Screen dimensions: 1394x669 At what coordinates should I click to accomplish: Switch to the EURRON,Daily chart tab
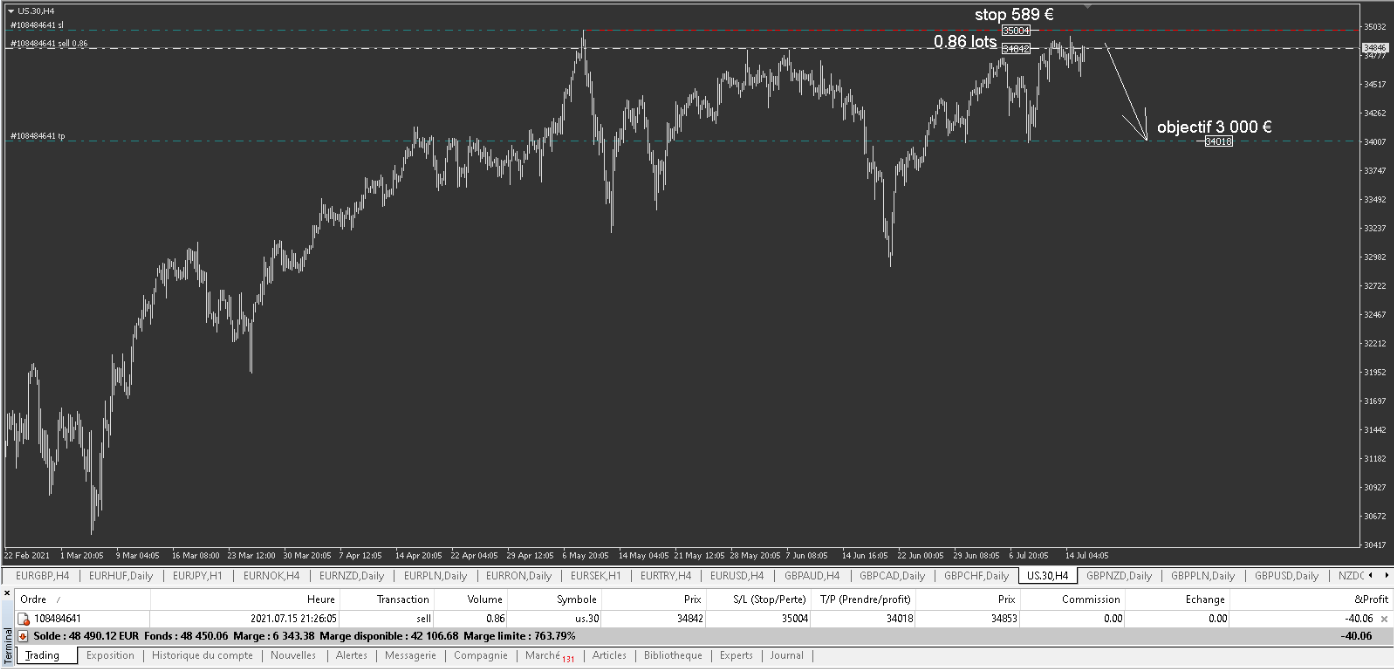coord(518,576)
